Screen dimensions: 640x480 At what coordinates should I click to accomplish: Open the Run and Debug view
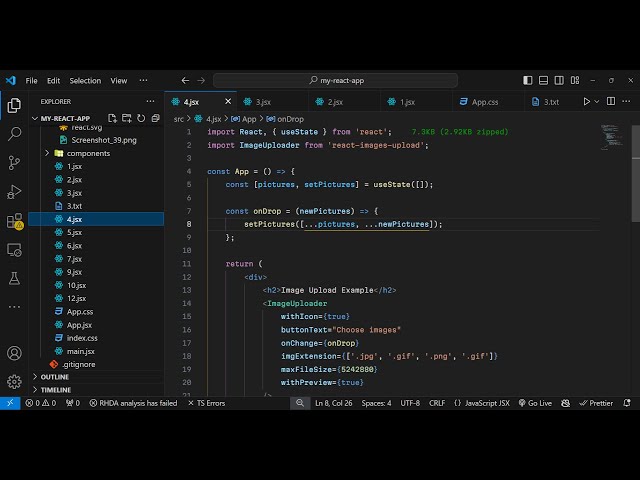14,191
